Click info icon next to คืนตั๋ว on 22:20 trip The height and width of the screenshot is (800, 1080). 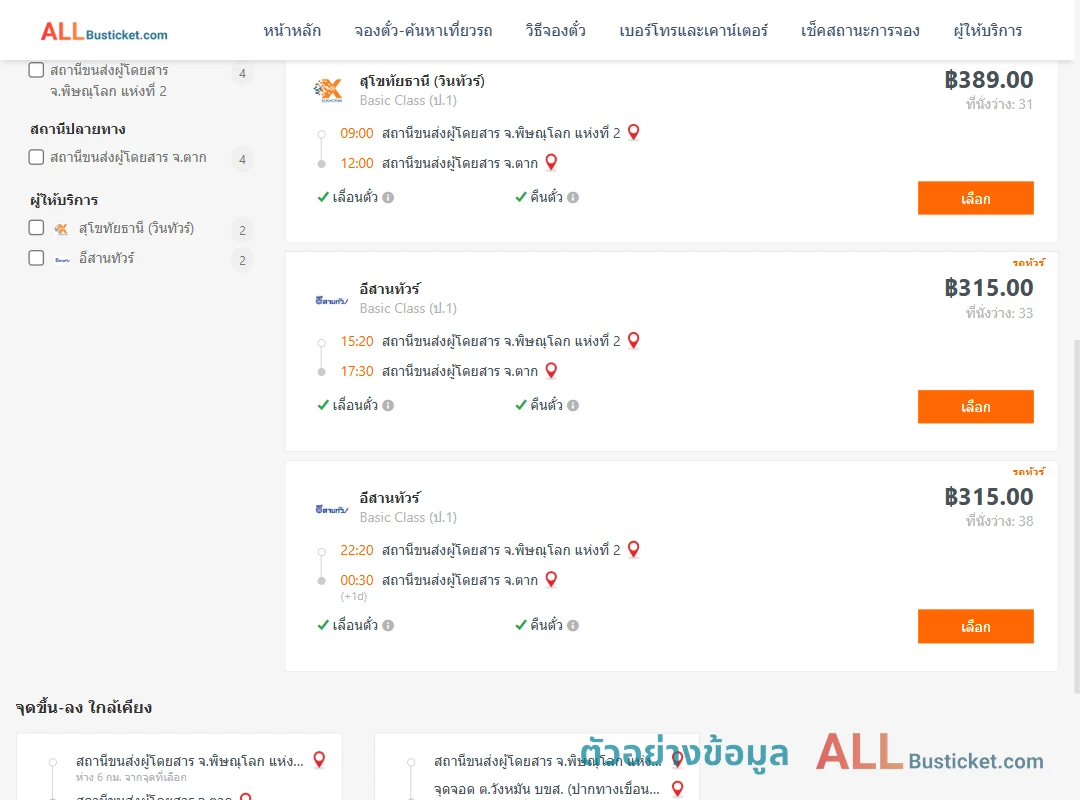573,626
